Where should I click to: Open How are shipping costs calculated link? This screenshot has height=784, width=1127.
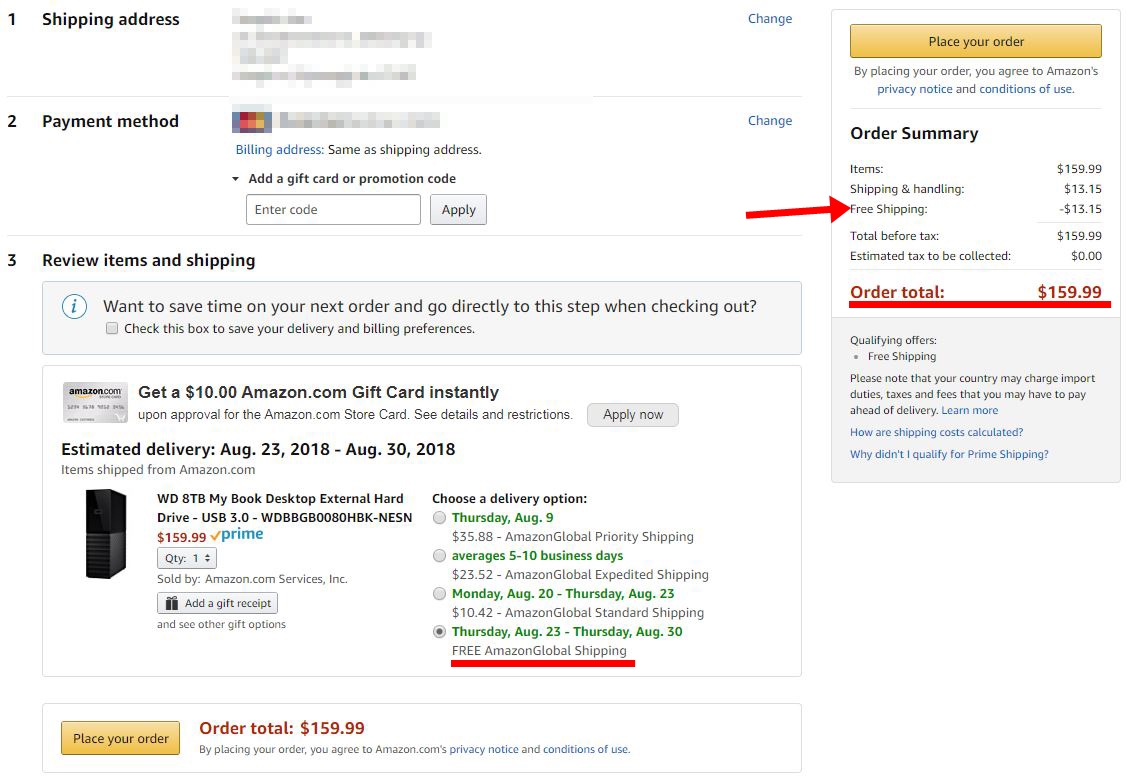tap(937, 432)
